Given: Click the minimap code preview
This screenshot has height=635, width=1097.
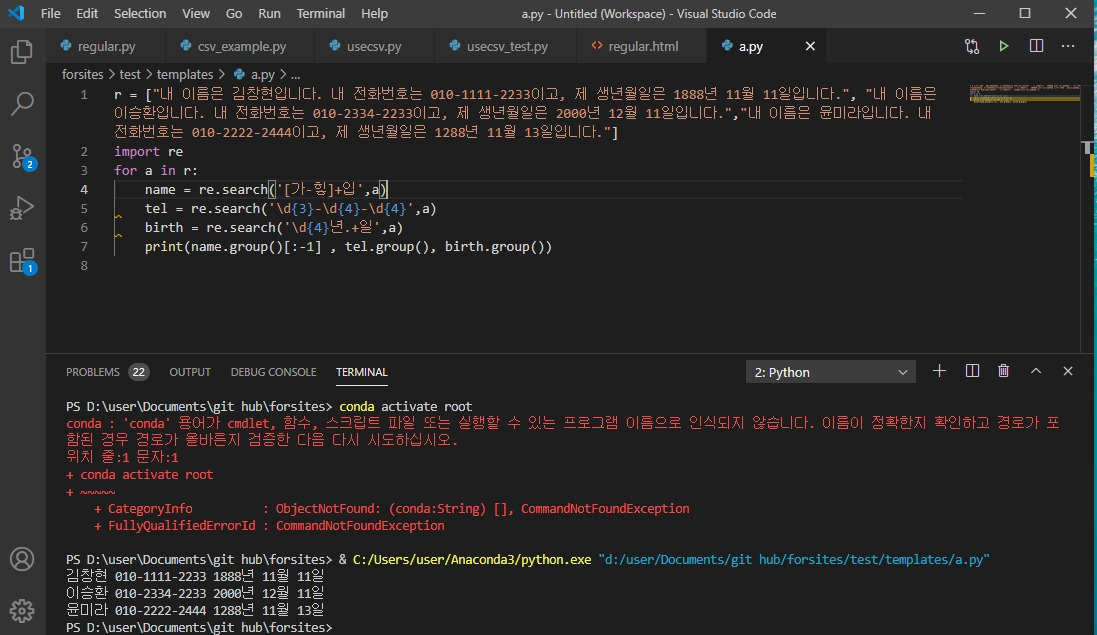Looking at the screenshot, I should (1024, 94).
